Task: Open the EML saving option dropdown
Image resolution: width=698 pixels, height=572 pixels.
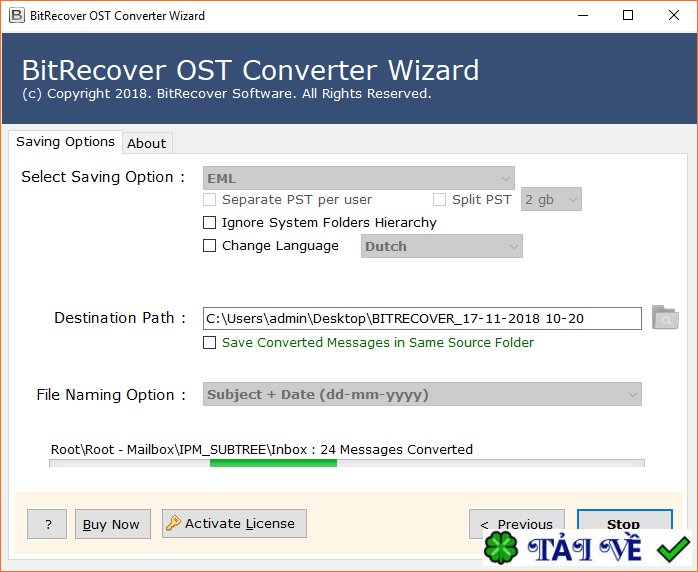Action: (x=359, y=178)
